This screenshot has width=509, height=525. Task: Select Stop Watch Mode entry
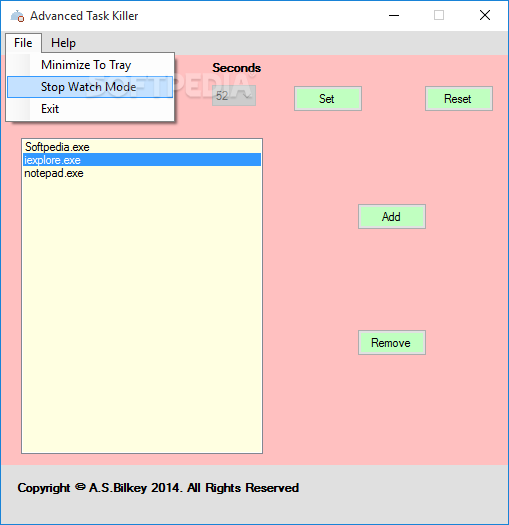click(90, 87)
